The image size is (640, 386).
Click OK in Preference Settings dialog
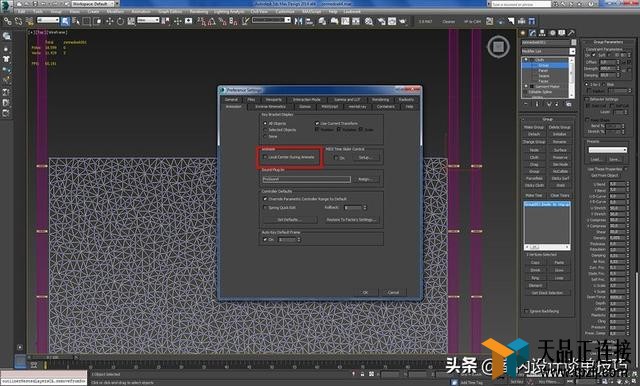click(x=365, y=293)
